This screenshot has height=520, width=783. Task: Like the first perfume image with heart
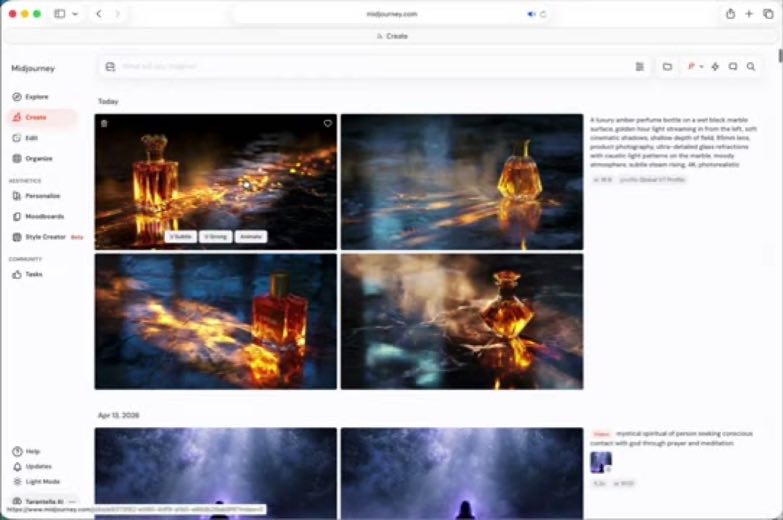pos(328,123)
